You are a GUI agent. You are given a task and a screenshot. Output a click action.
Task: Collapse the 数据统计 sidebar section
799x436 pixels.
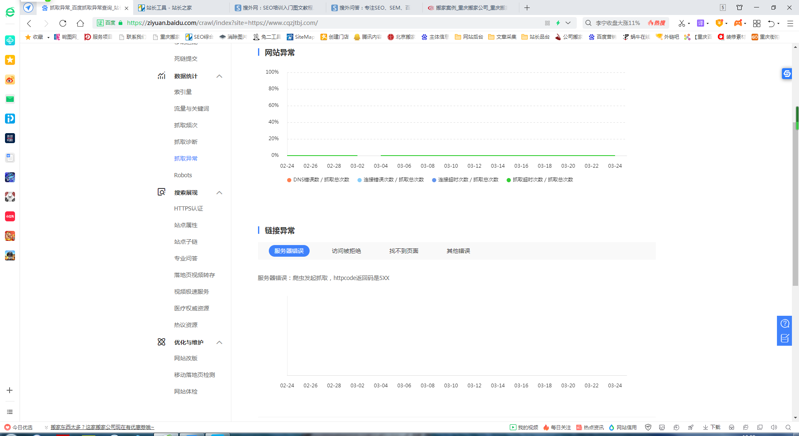pos(219,76)
